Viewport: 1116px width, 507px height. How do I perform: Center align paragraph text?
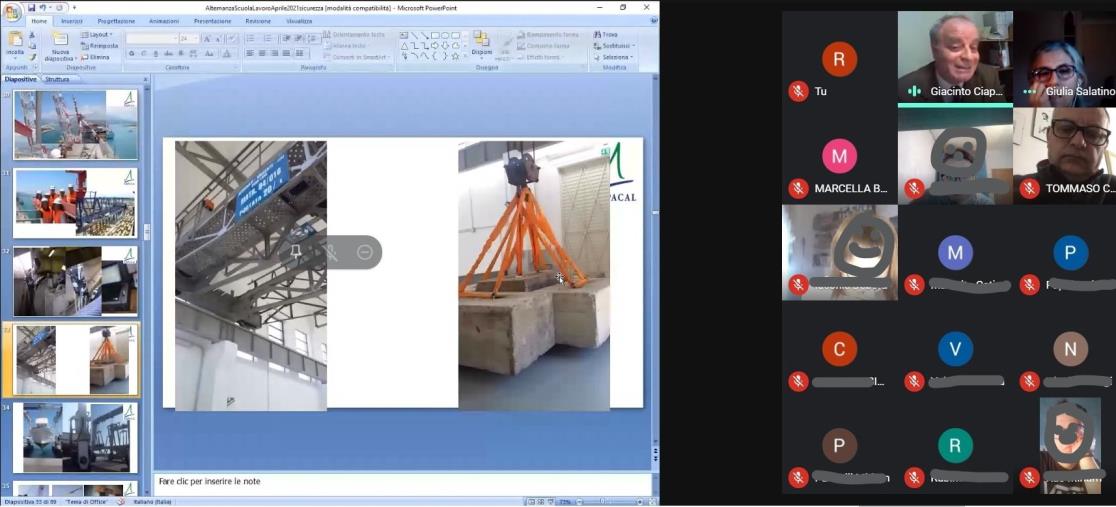click(262, 53)
